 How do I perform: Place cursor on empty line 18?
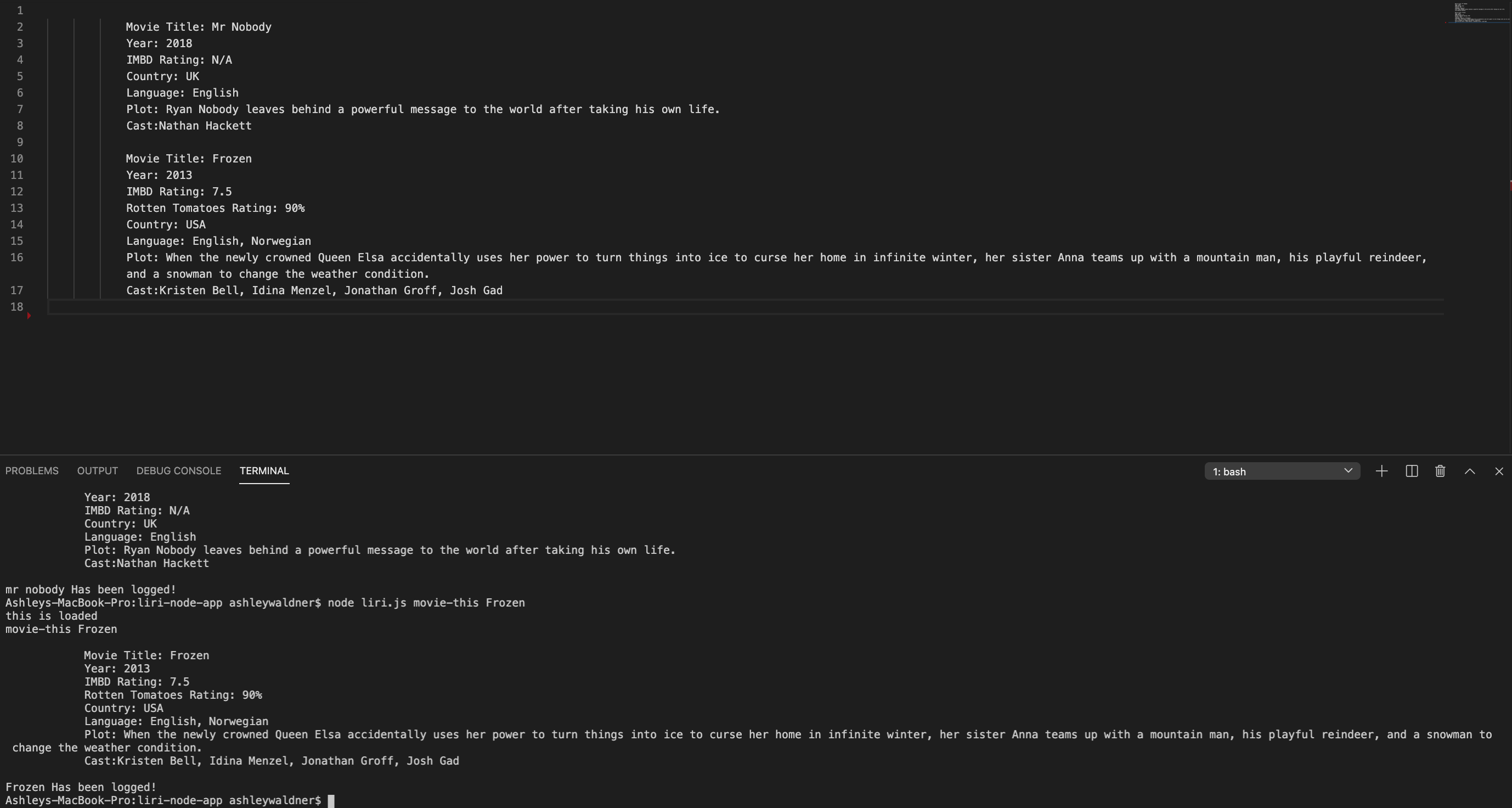coord(746,307)
